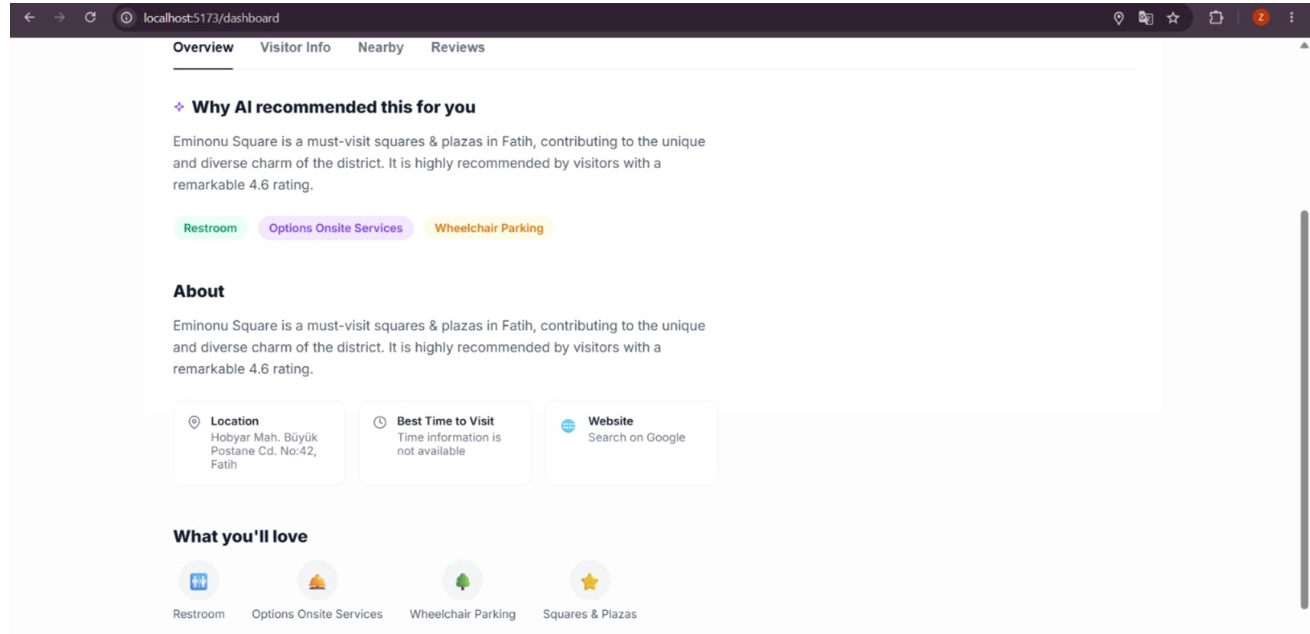Click the Wheelchair Parking label under its icon

pos(462,614)
